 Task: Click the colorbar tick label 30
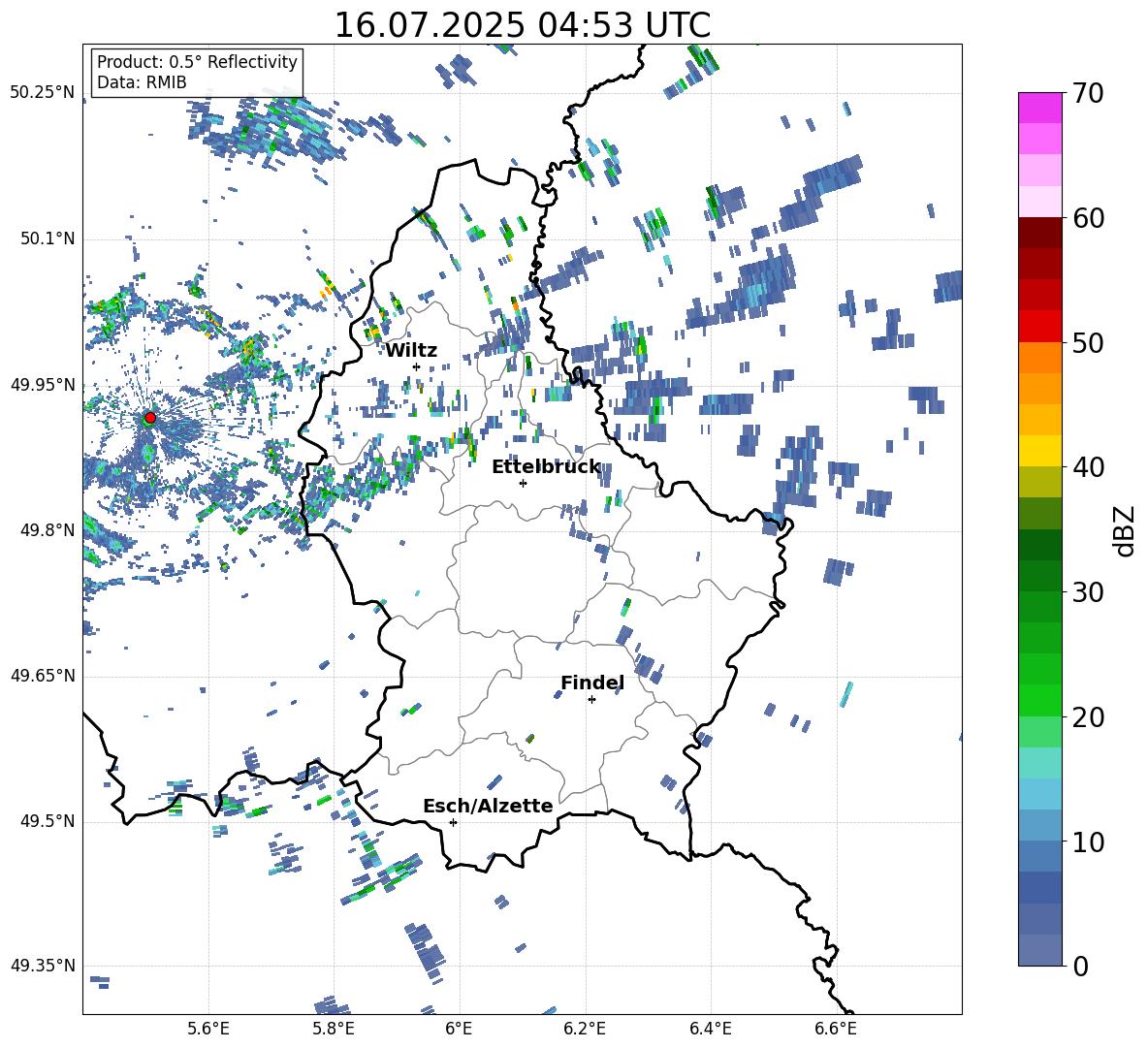click(1088, 592)
